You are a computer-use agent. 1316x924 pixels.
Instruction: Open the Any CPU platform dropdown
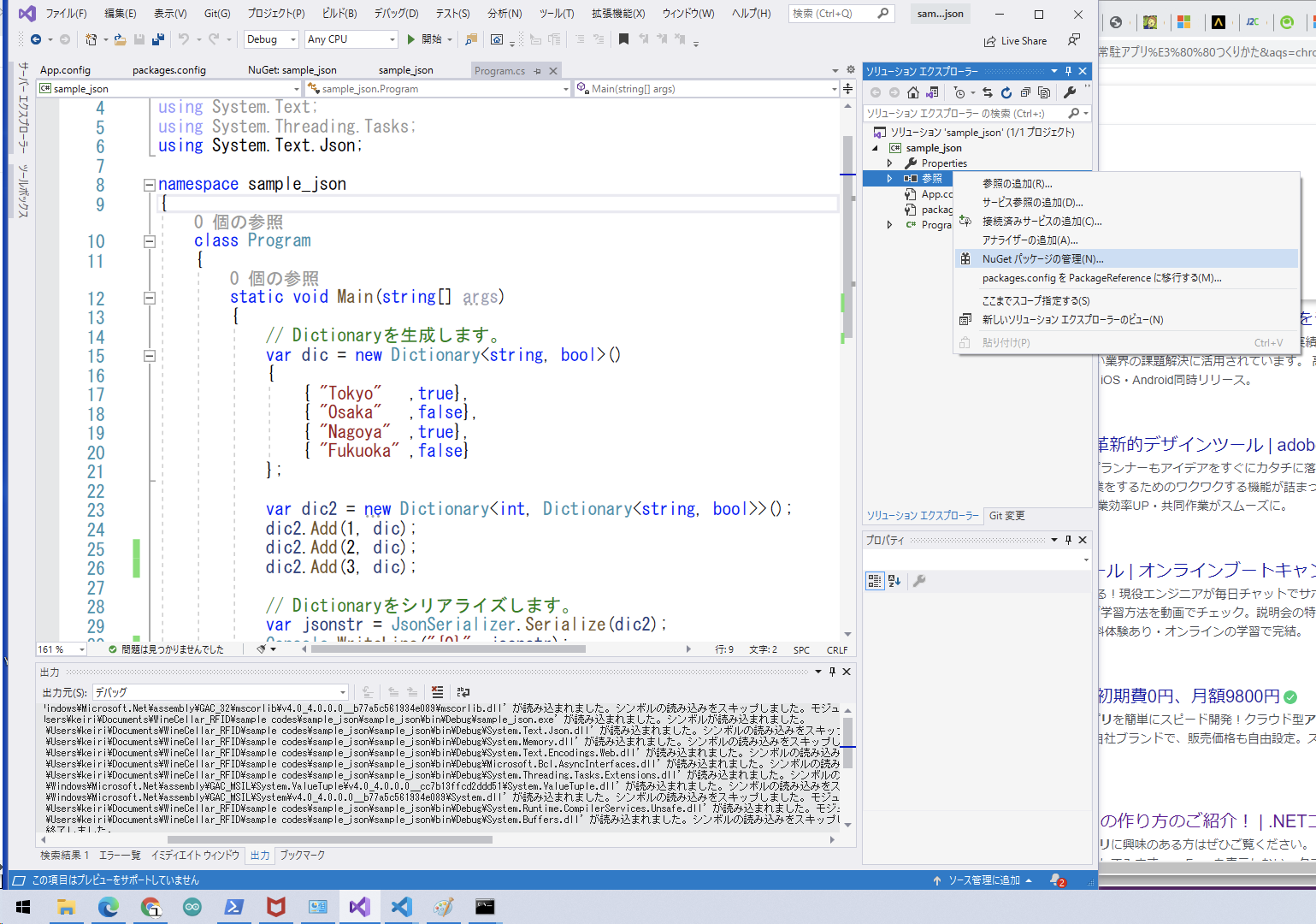(x=351, y=39)
